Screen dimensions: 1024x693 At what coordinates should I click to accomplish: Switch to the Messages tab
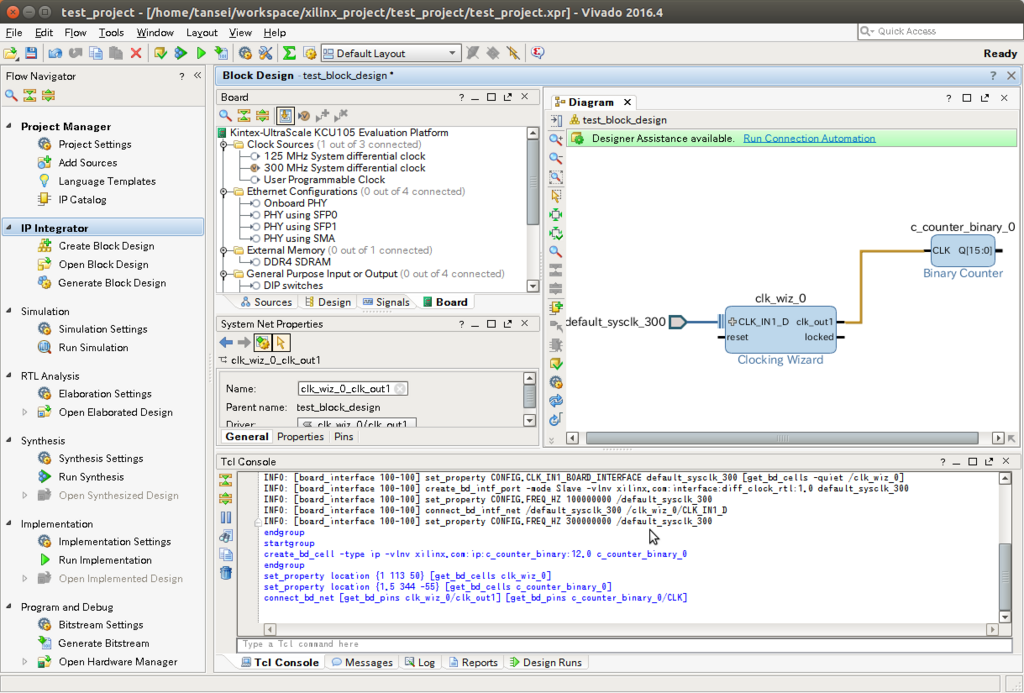[362, 662]
